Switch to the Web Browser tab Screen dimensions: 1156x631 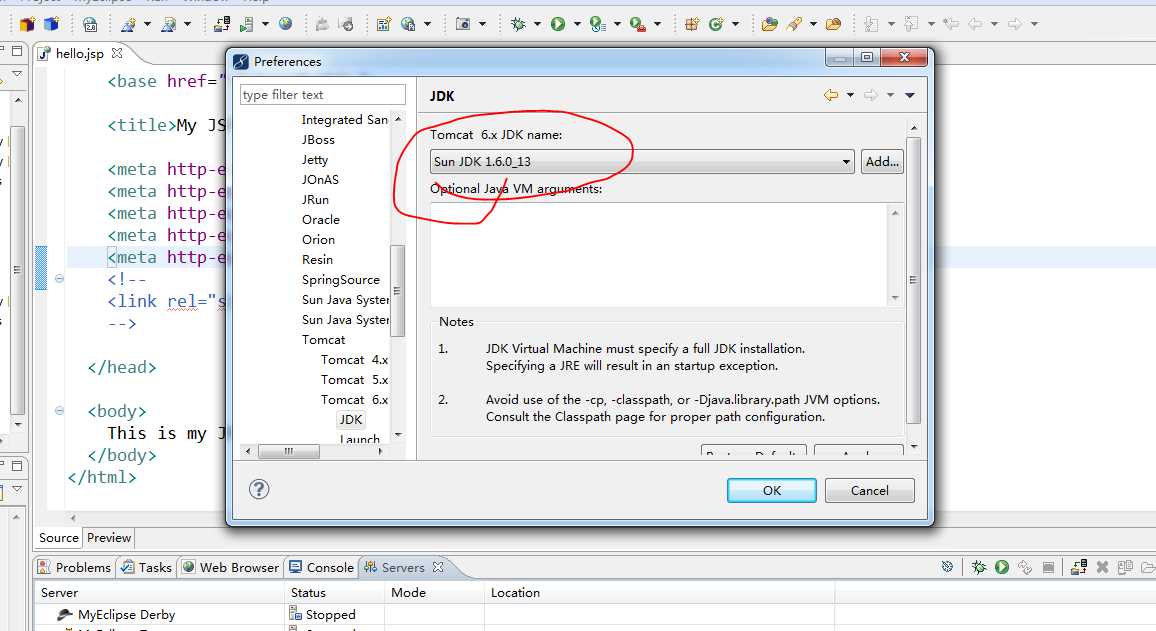click(x=231, y=567)
